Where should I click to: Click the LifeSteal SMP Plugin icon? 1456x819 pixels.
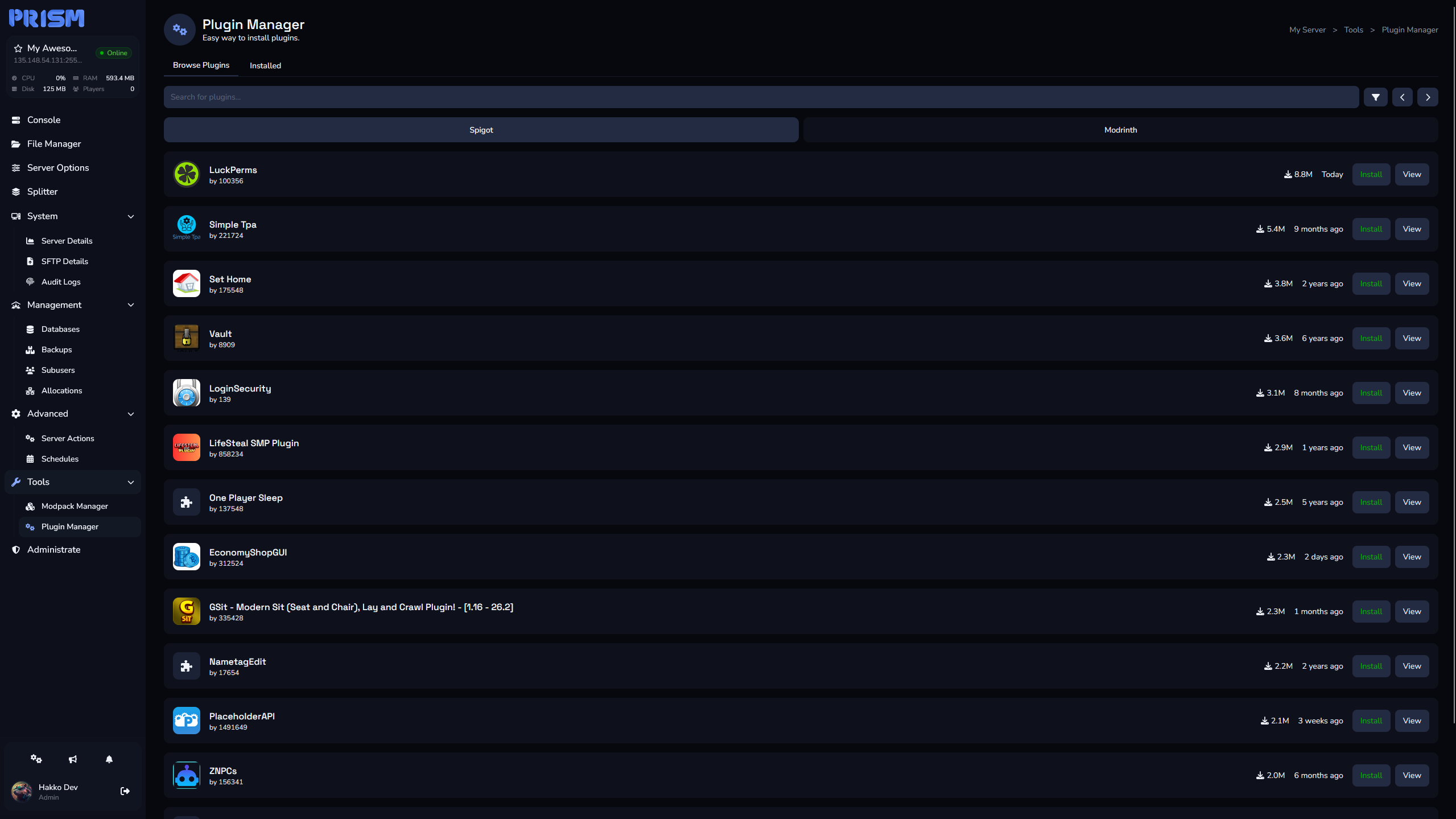coord(187,447)
